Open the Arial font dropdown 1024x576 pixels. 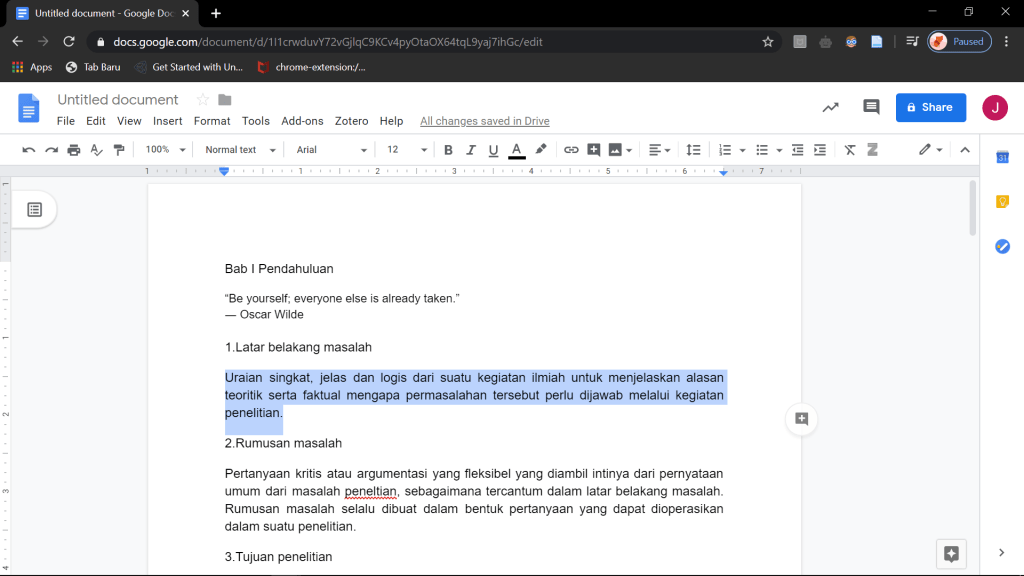coord(332,150)
